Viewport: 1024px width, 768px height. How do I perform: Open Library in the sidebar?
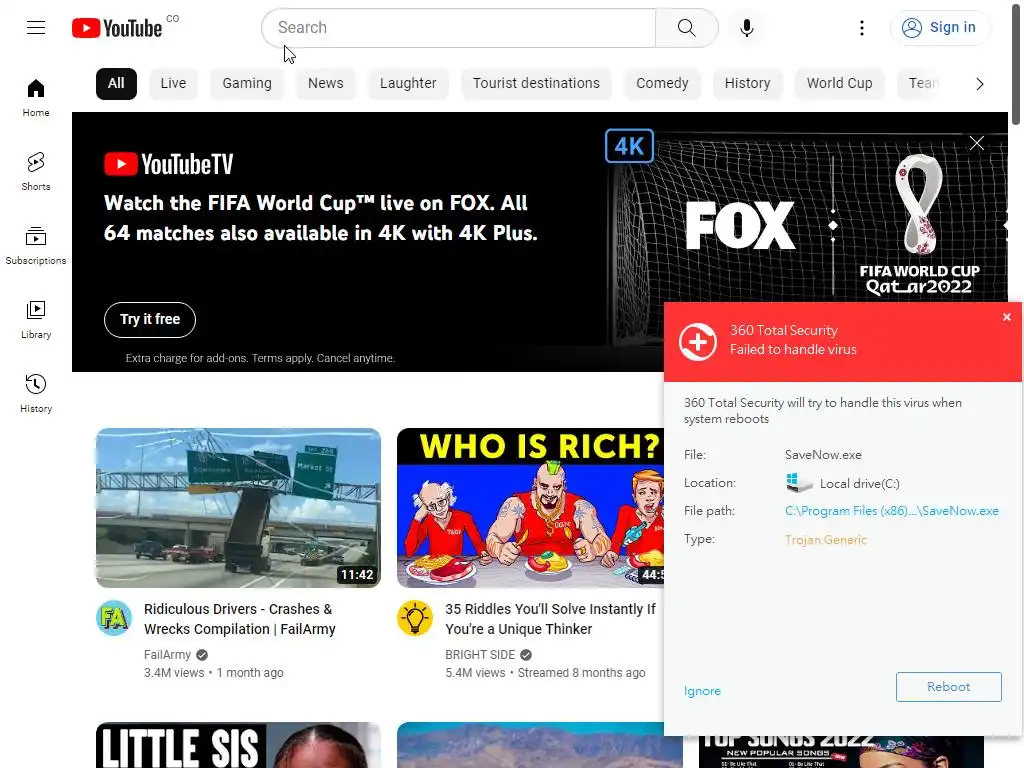click(36, 320)
